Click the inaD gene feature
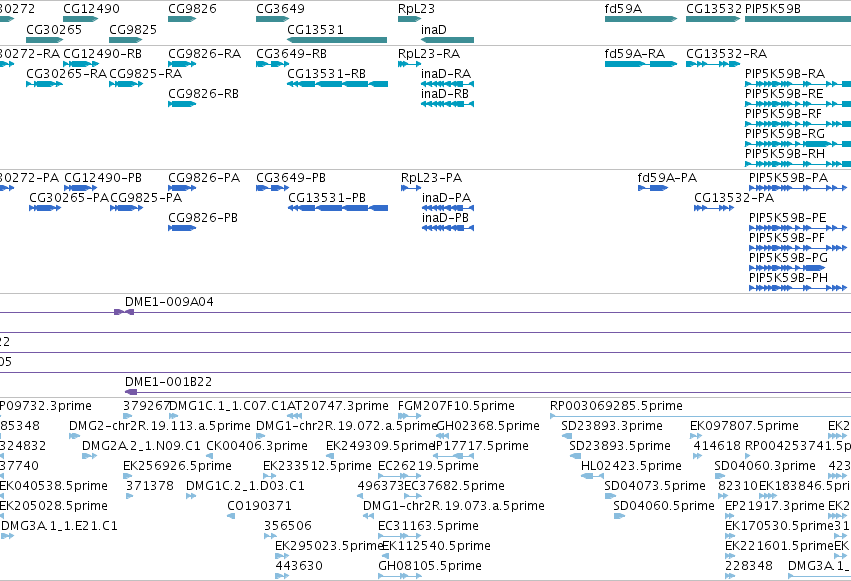Viewport: 851px width, 581px height. [447, 40]
